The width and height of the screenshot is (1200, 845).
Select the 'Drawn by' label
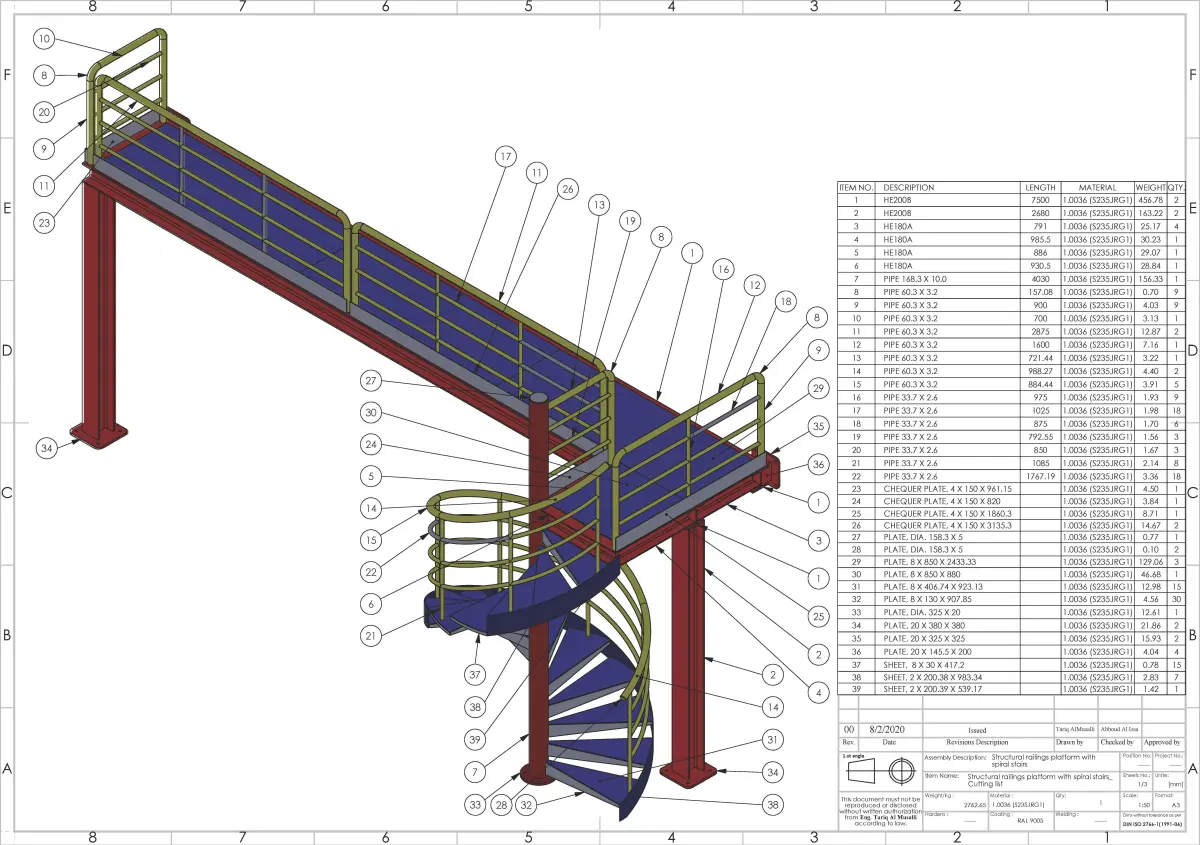tap(1070, 743)
